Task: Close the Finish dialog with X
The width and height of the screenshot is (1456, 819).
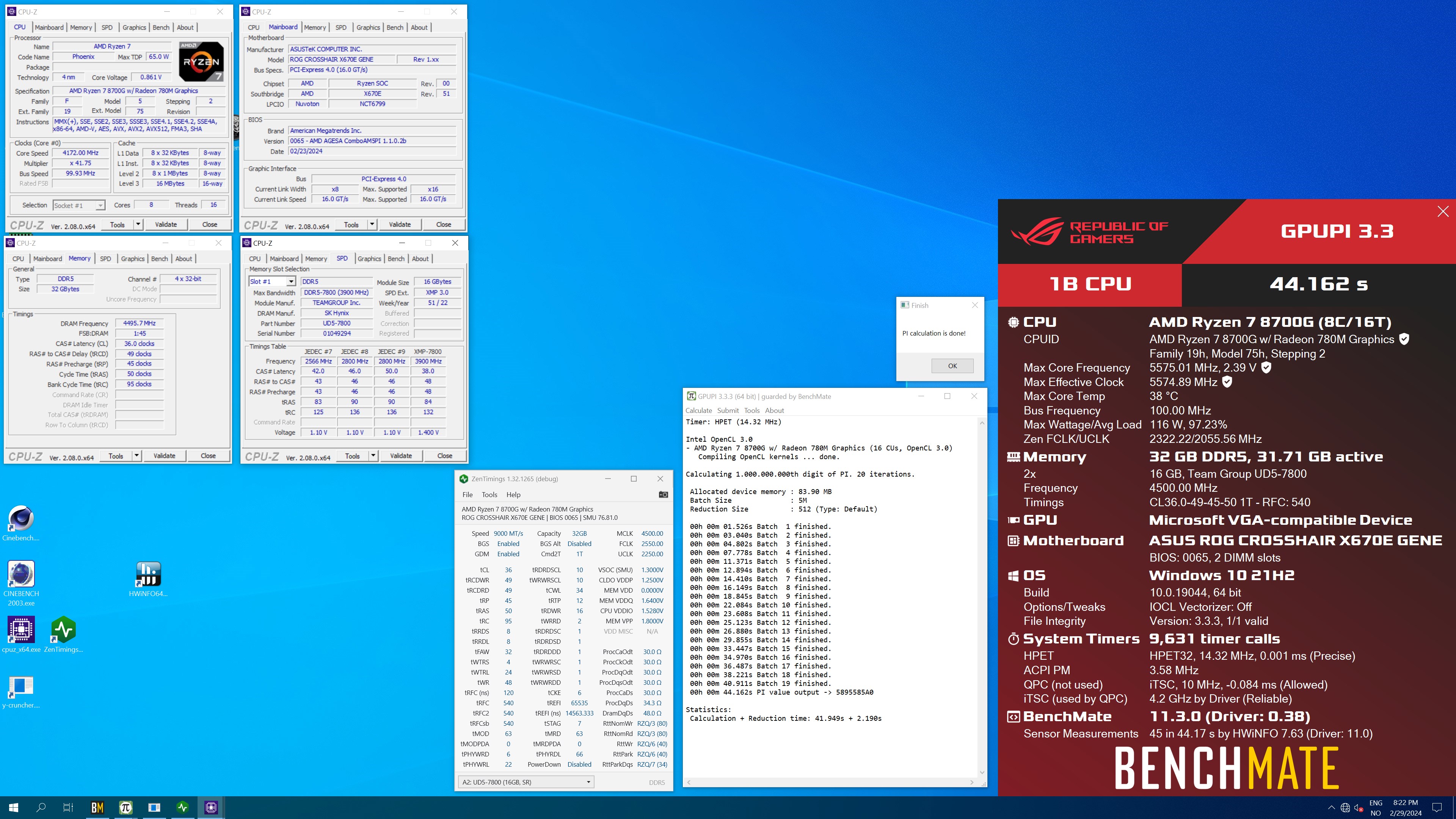Action: click(974, 305)
